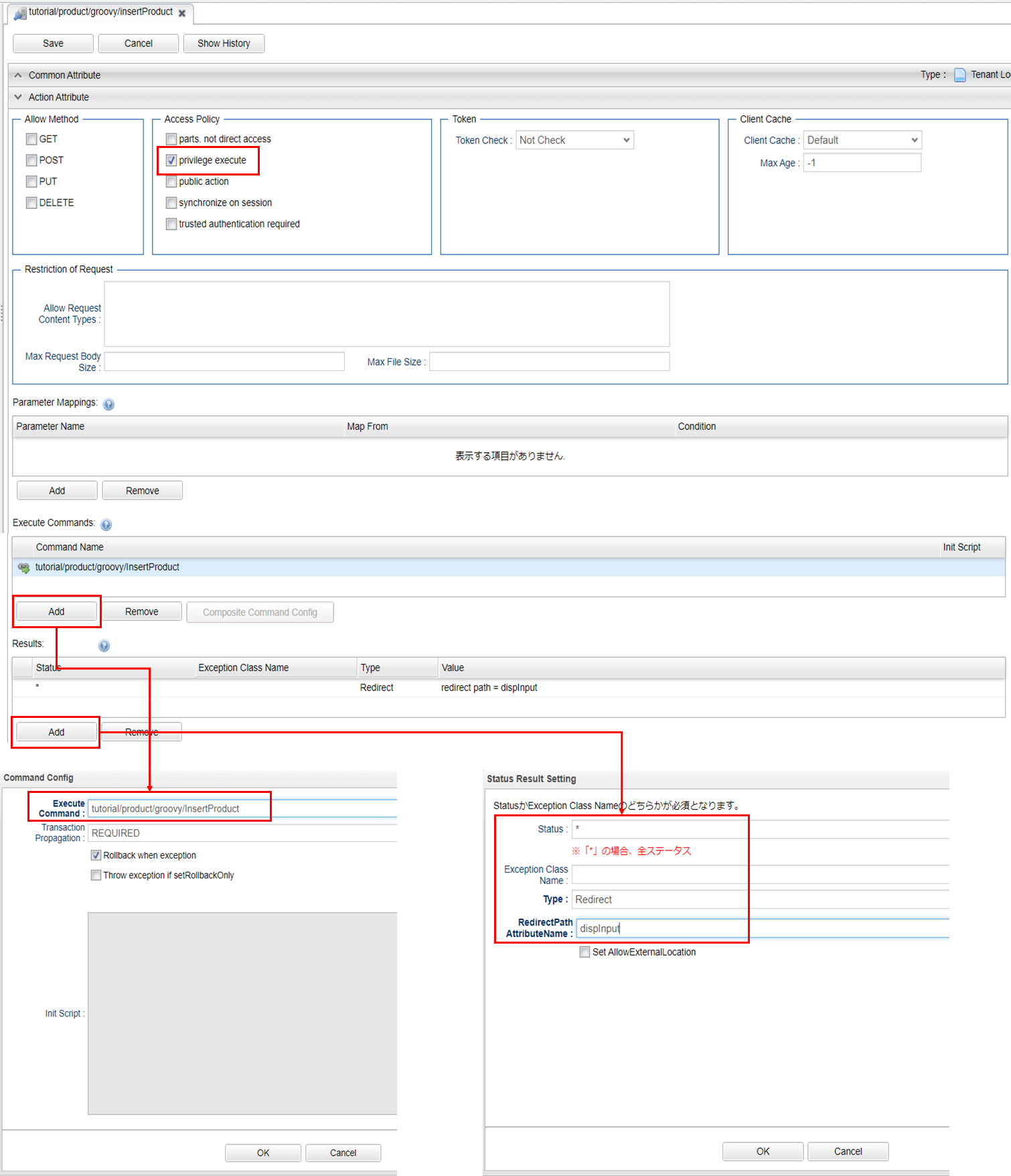This screenshot has height=1176, width=1011.
Task: Click redirect path = dispInput value cell
Action: pyautogui.click(x=489, y=688)
